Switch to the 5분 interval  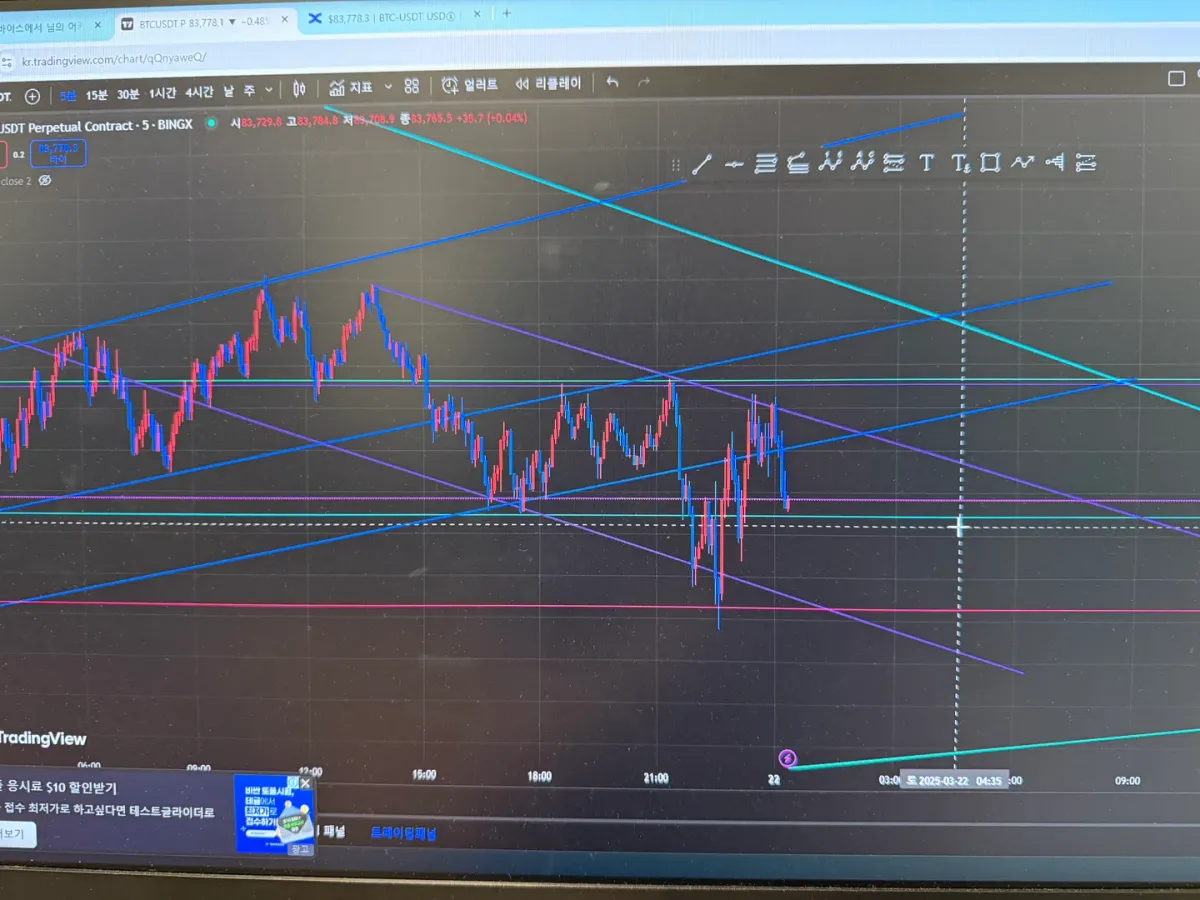point(66,95)
